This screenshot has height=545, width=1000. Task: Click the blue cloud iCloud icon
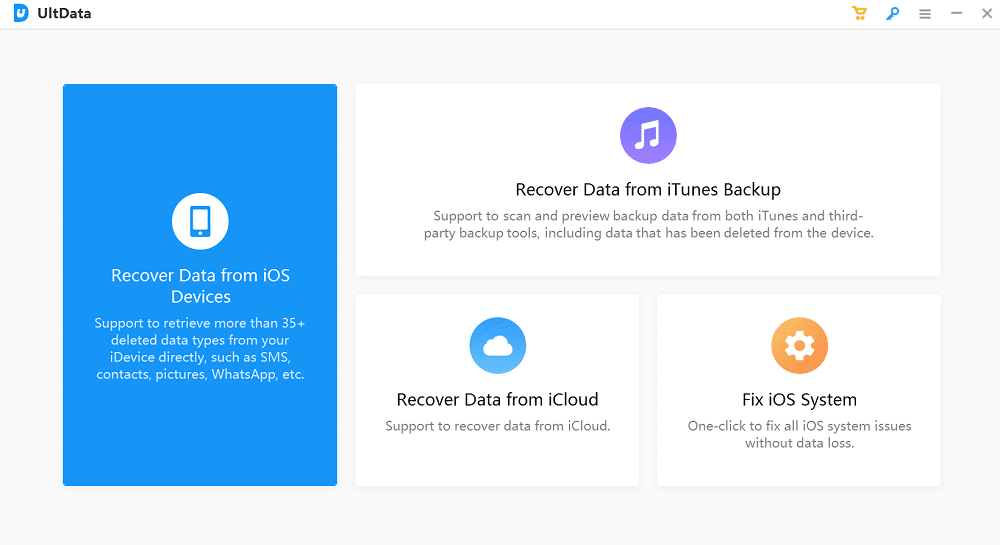pyautogui.click(x=497, y=345)
